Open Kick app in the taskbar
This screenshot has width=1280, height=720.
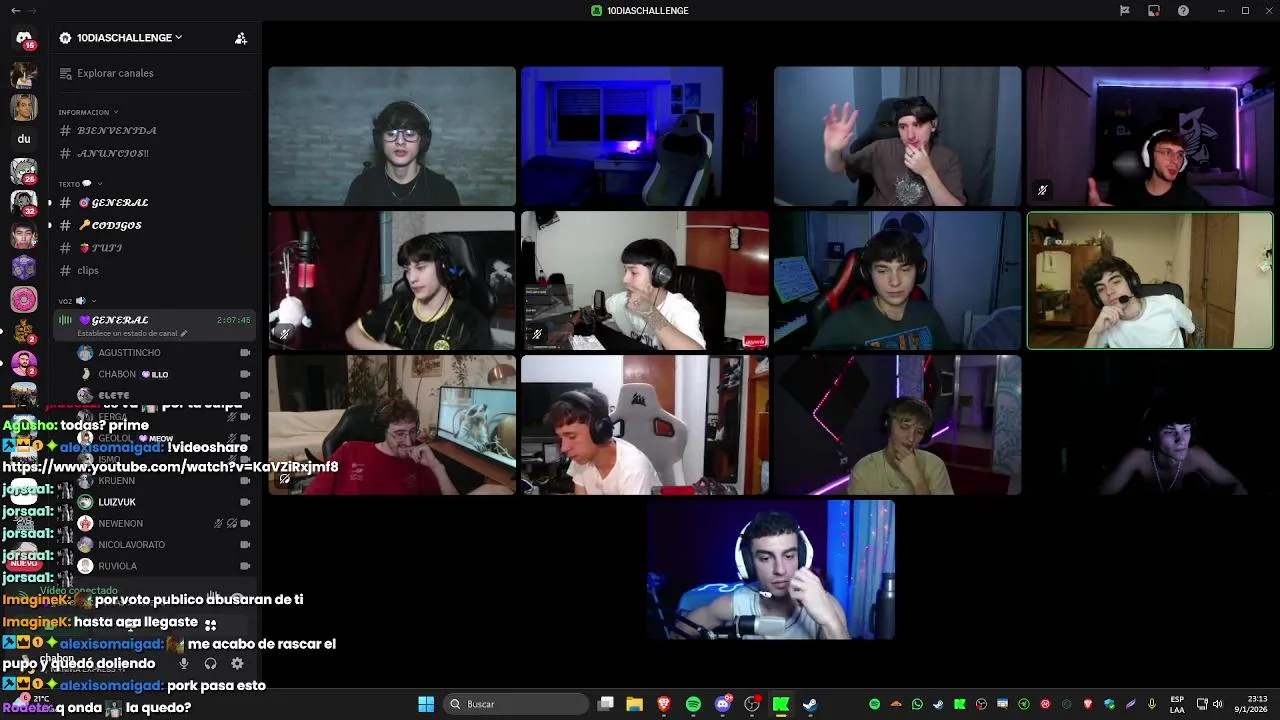click(x=781, y=704)
